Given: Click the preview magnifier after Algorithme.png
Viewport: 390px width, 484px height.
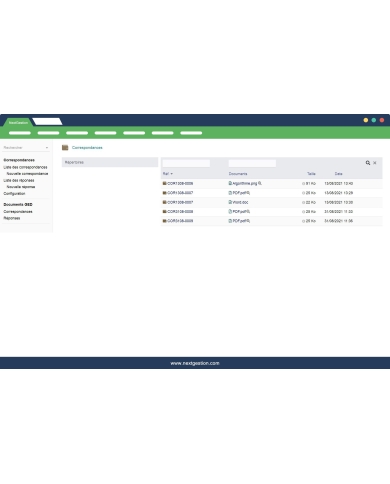Looking at the screenshot, I should [x=260, y=183].
